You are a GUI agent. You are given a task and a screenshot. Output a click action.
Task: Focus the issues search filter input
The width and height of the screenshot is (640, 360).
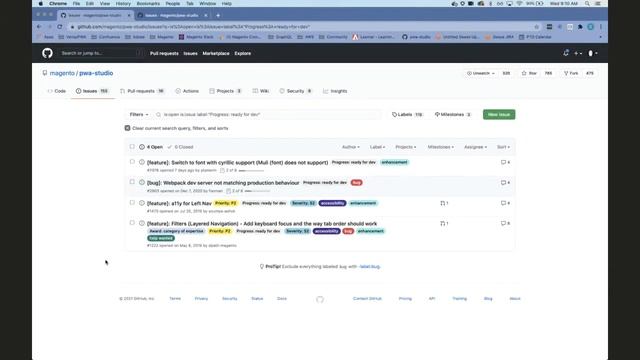pyautogui.click(x=268, y=115)
